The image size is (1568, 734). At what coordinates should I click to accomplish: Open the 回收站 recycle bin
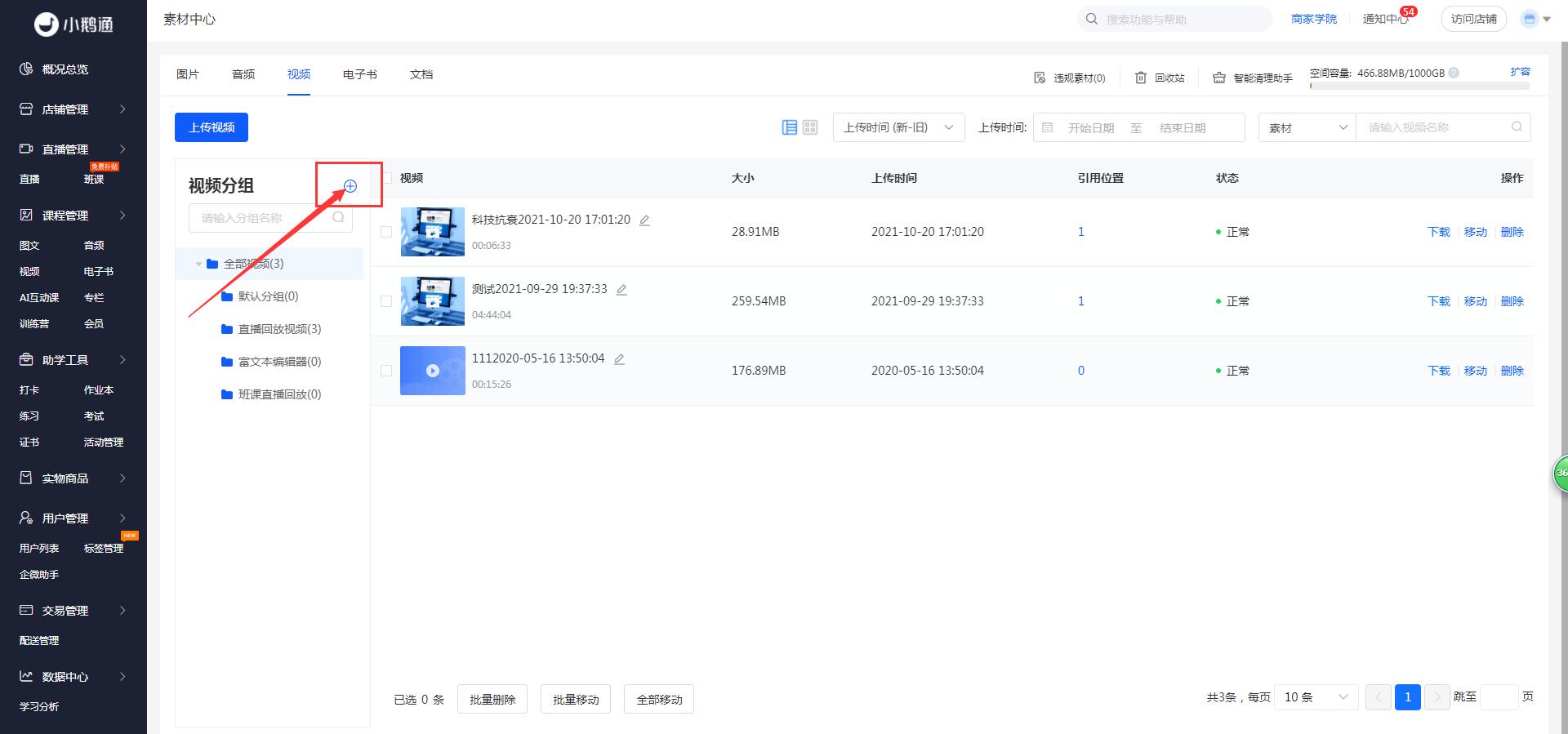pyautogui.click(x=1160, y=78)
